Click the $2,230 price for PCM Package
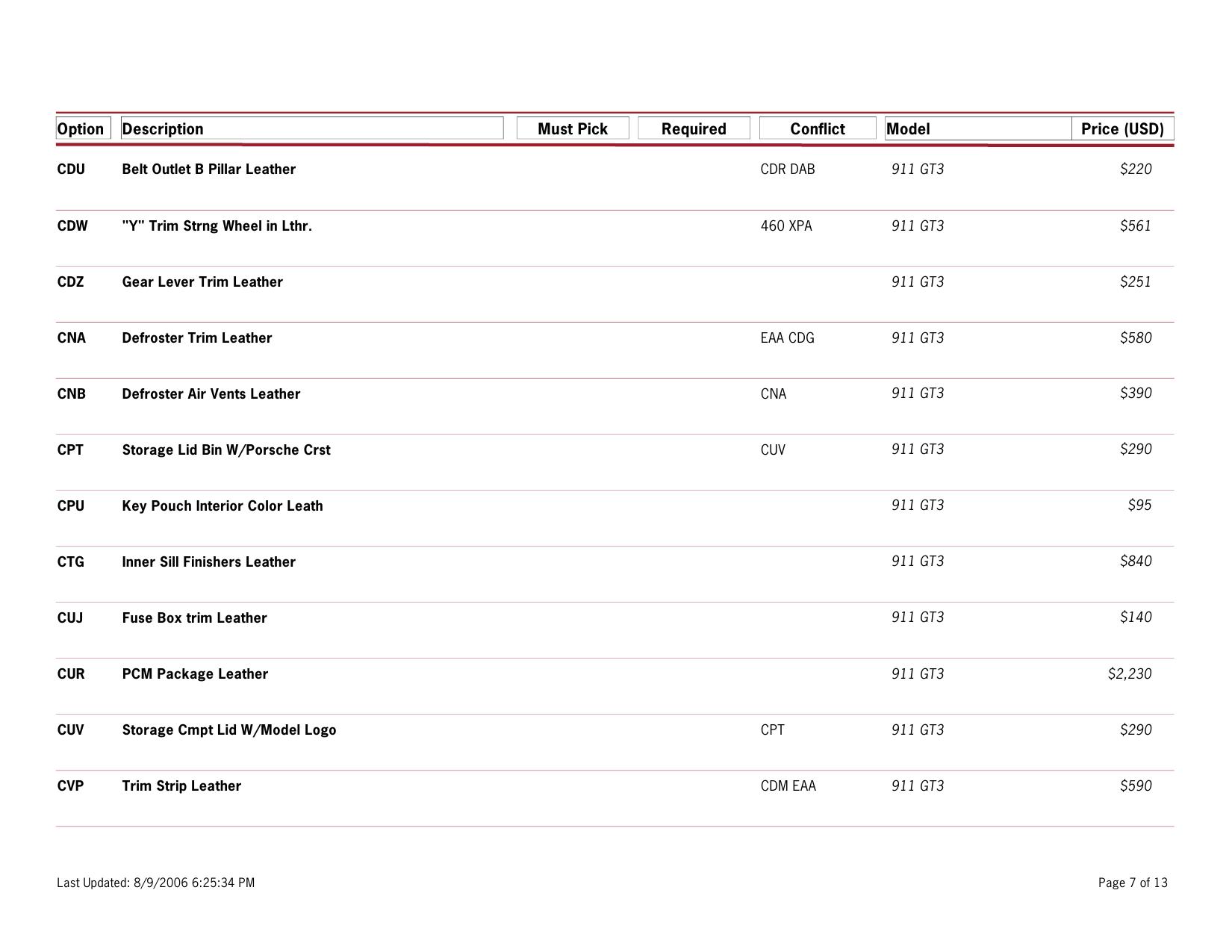Image resolution: width=1232 pixels, height=952 pixels. tap(1129, 674)
